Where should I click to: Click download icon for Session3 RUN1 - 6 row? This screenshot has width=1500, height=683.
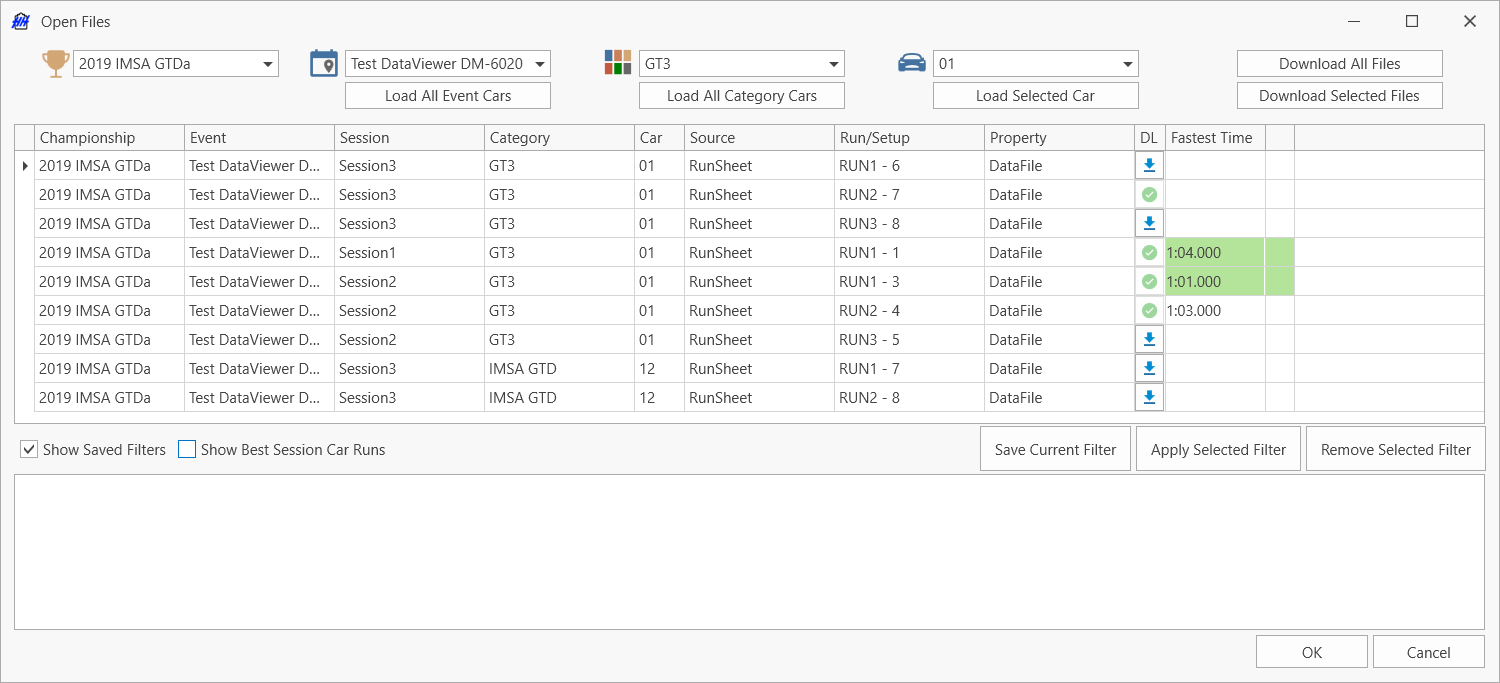tap(1149, 165)
